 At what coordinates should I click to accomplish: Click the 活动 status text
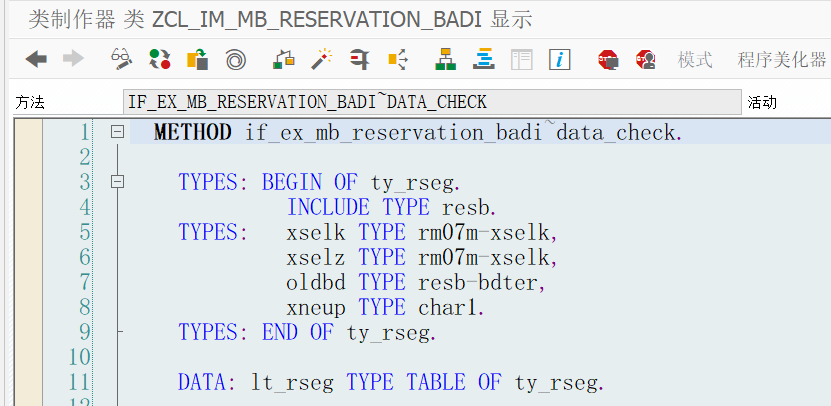(762, 102)
